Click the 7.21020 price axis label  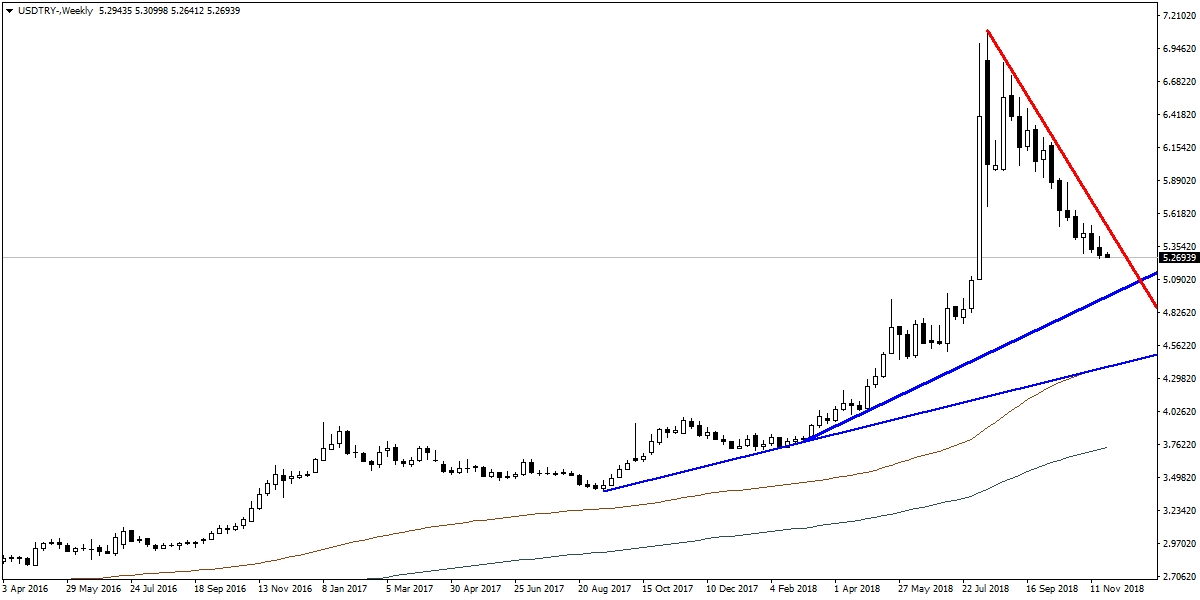click(x=1179, y=17)
